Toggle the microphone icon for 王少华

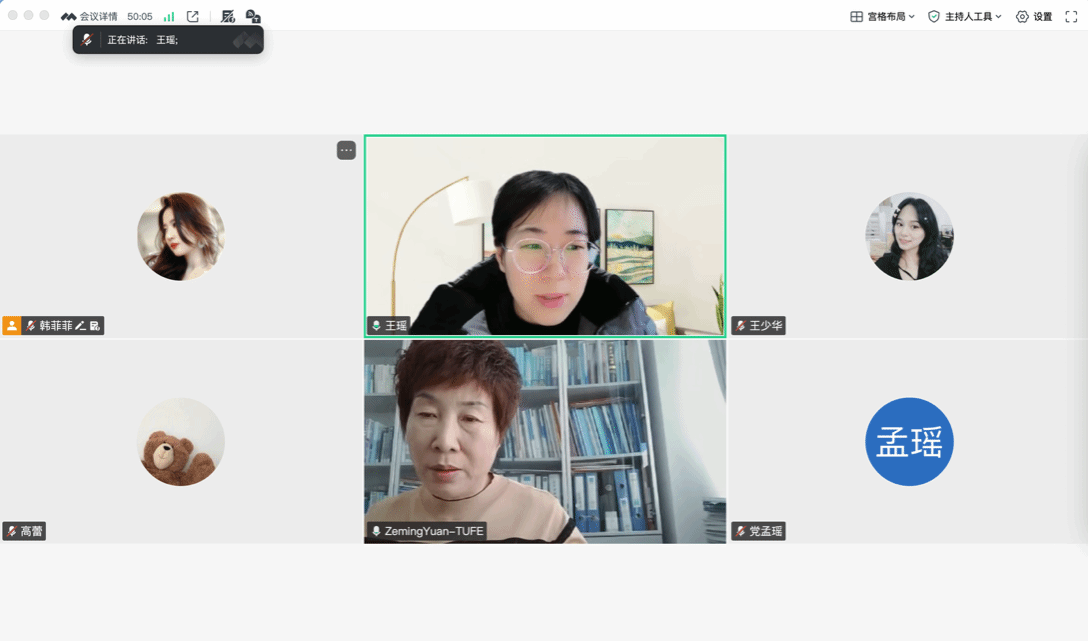coord(741,326)
